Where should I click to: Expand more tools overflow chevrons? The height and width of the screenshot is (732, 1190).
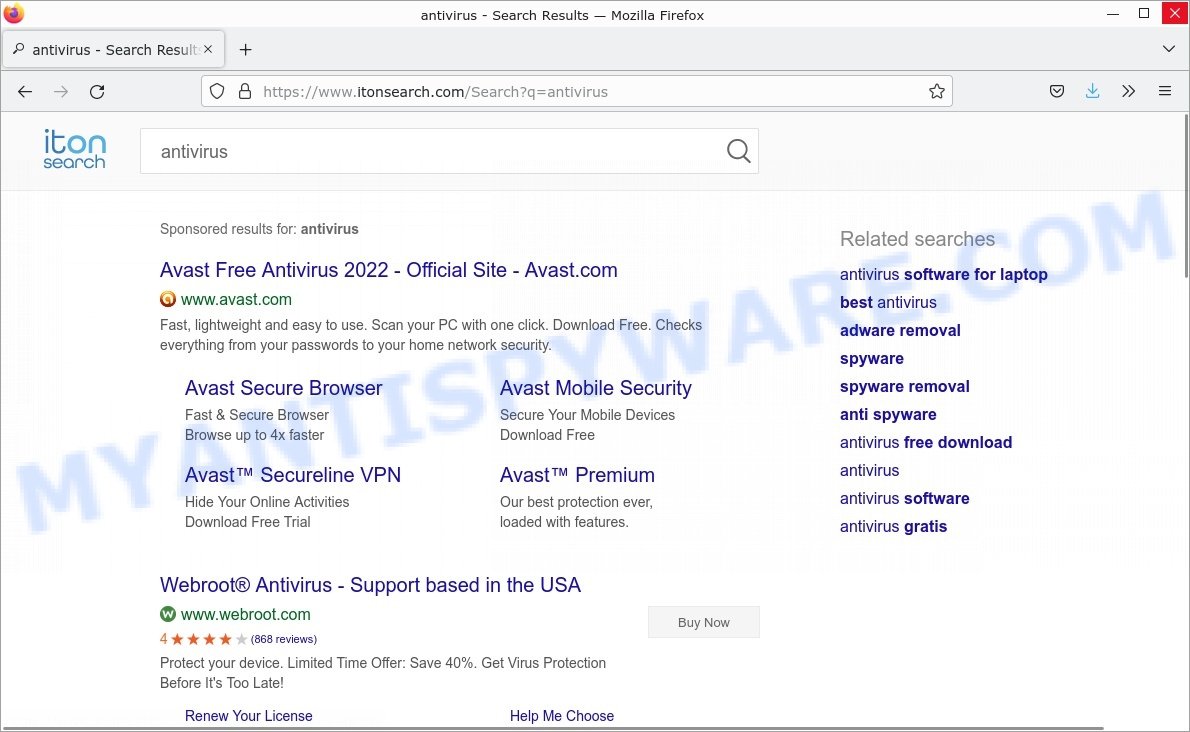(1129, 92)
